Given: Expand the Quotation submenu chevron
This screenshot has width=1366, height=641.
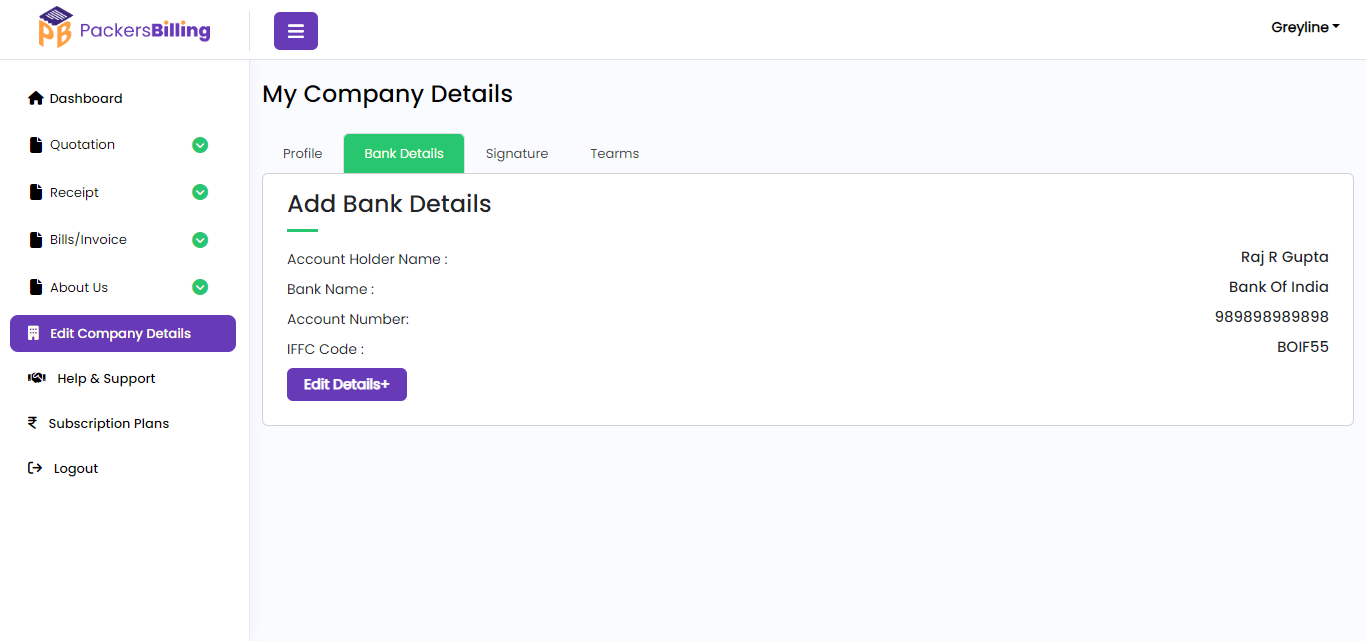Looking at the screenshot, I should [200, 145].
